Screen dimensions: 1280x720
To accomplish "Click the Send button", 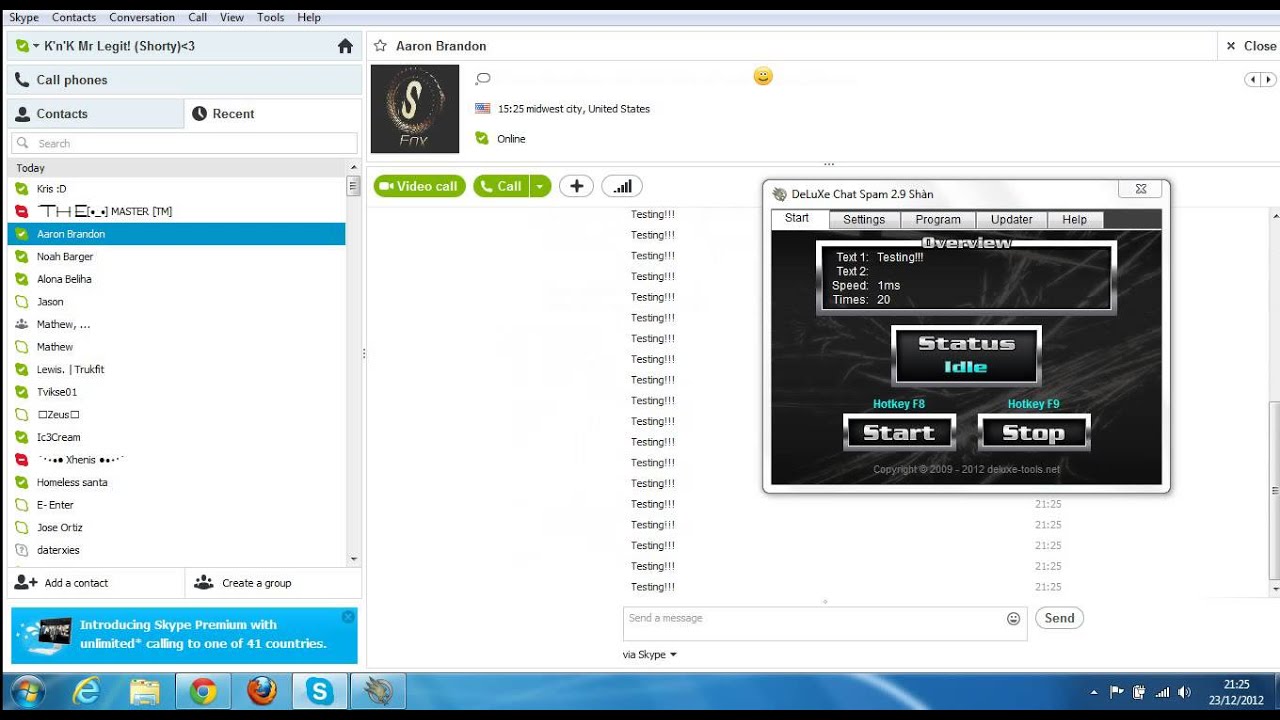I will pos(1059,618).
